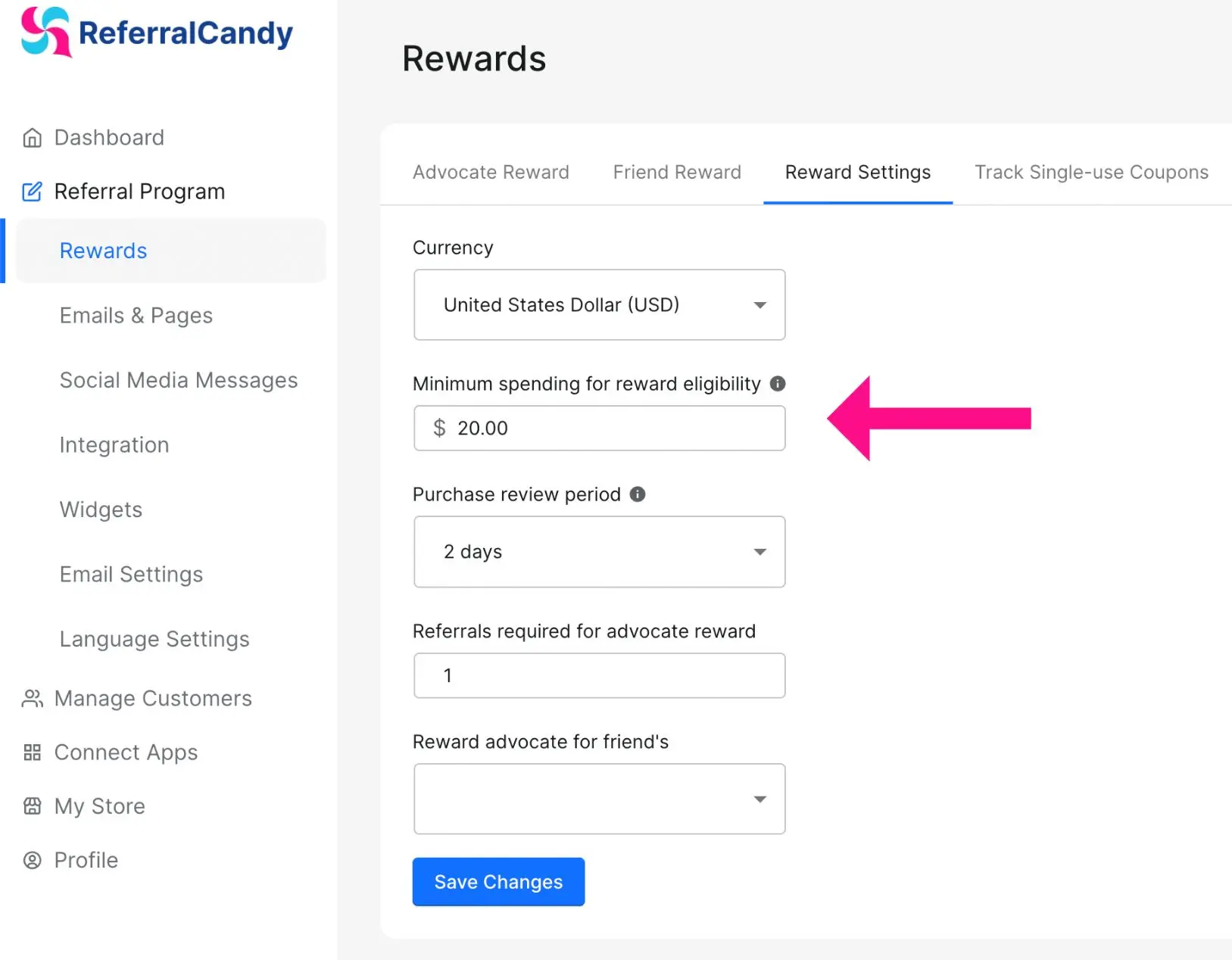Switch to the Friend Reward tab

(x=677, y=173)
